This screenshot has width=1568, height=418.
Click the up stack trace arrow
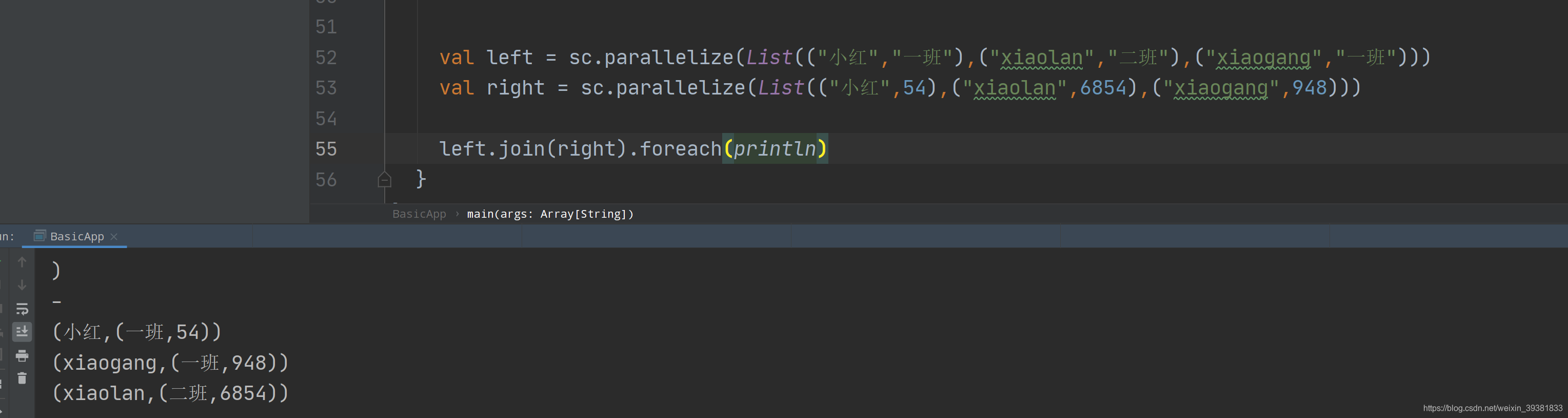point(22,262)
